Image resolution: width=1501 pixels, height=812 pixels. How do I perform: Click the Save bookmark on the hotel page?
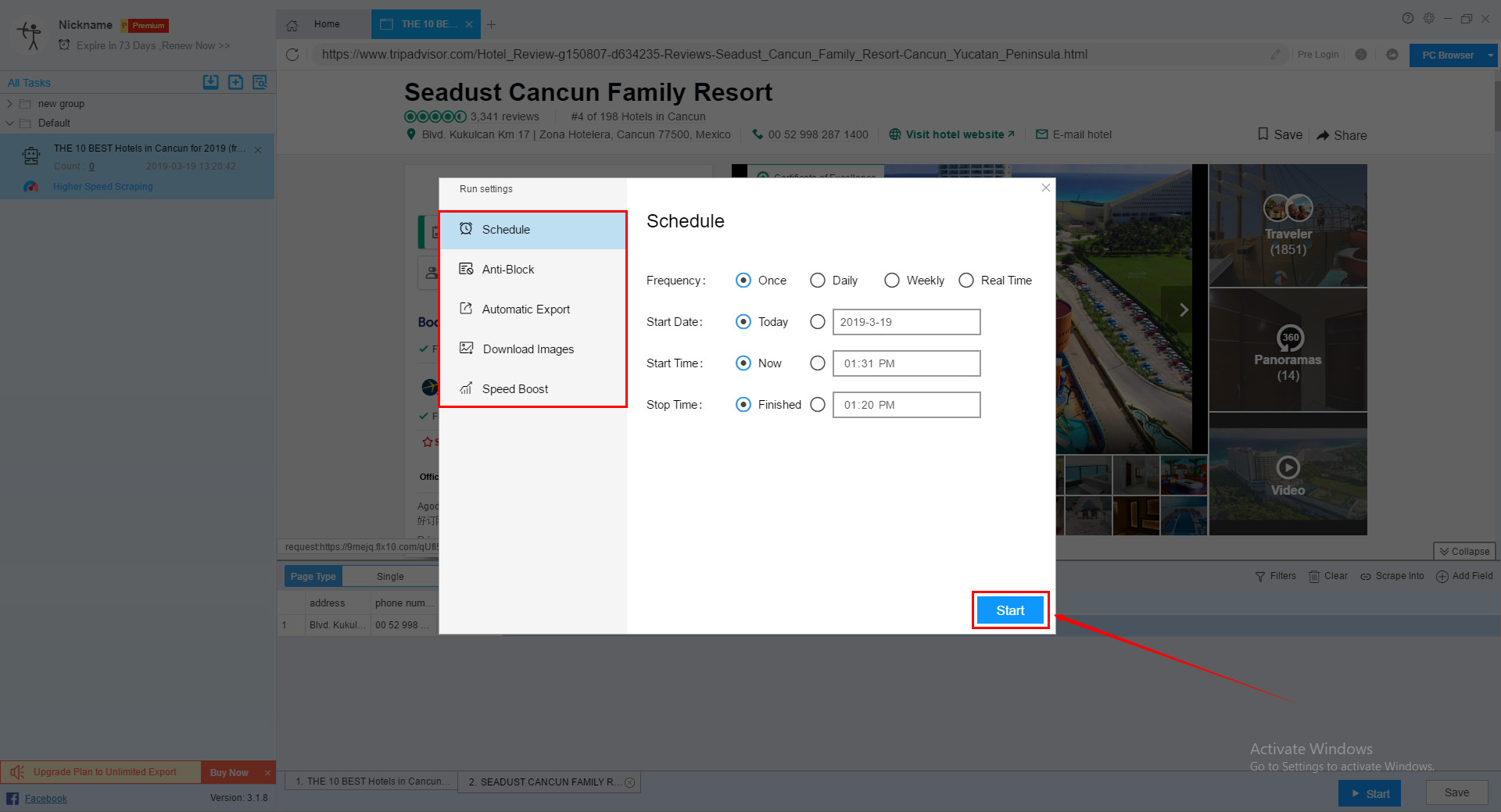click(1280, 134)
